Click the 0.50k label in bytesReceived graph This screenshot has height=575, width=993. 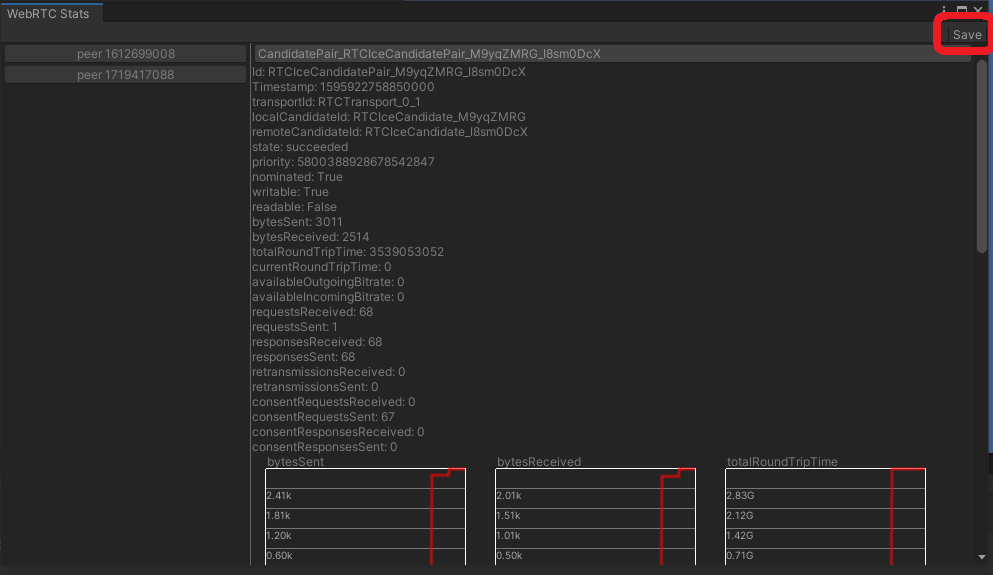[x=510, y=556]
